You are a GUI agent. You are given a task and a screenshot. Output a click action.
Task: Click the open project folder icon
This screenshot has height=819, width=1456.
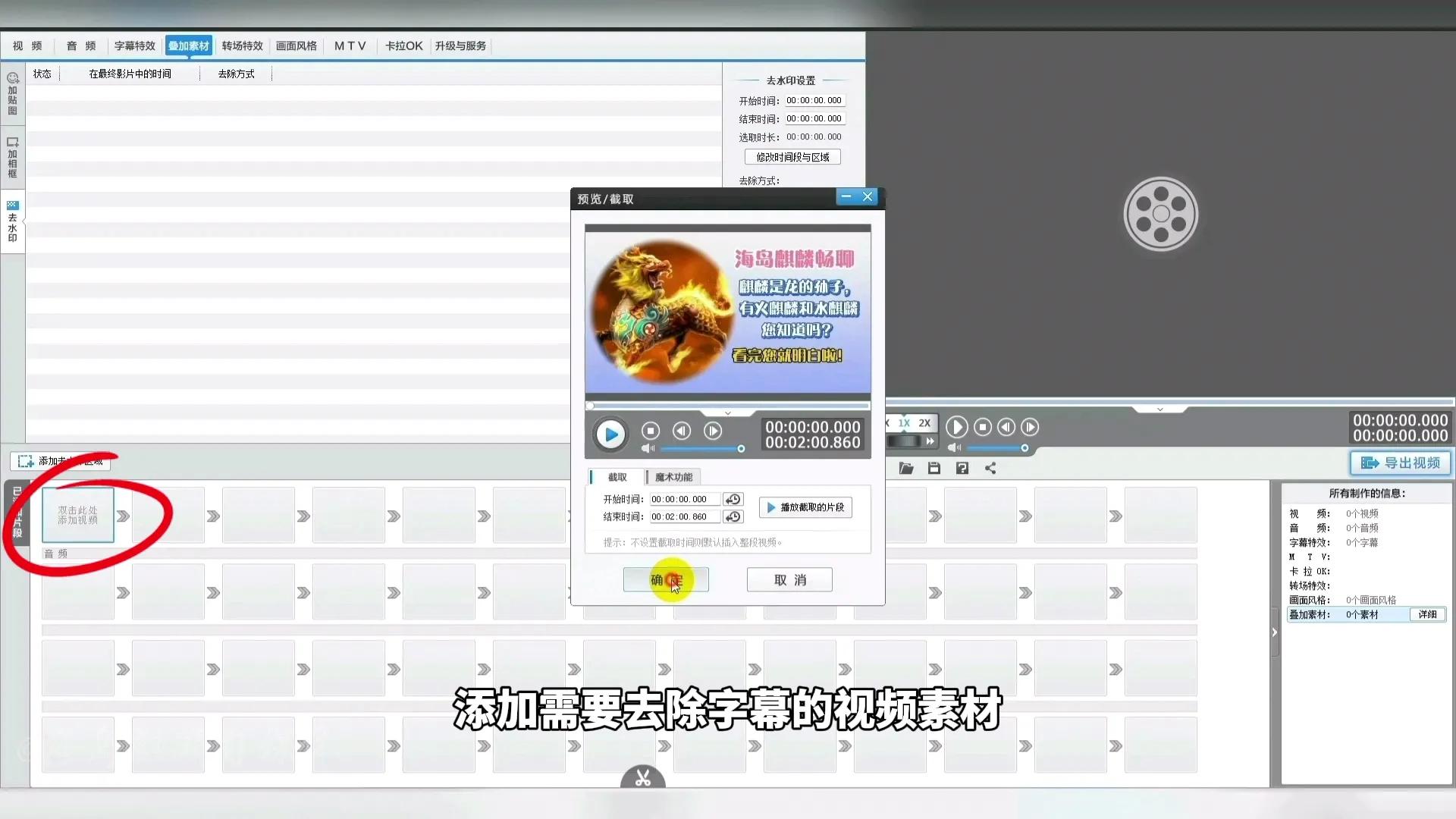(x=906, y=468)
